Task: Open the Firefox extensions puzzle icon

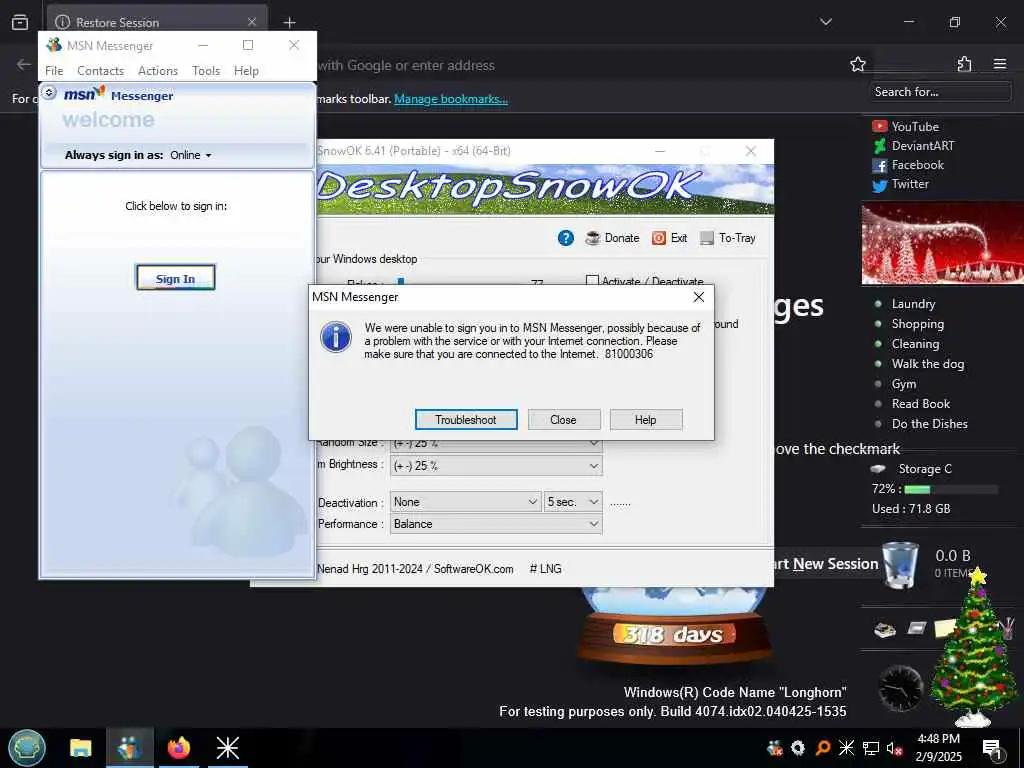Action: point(964,64)
